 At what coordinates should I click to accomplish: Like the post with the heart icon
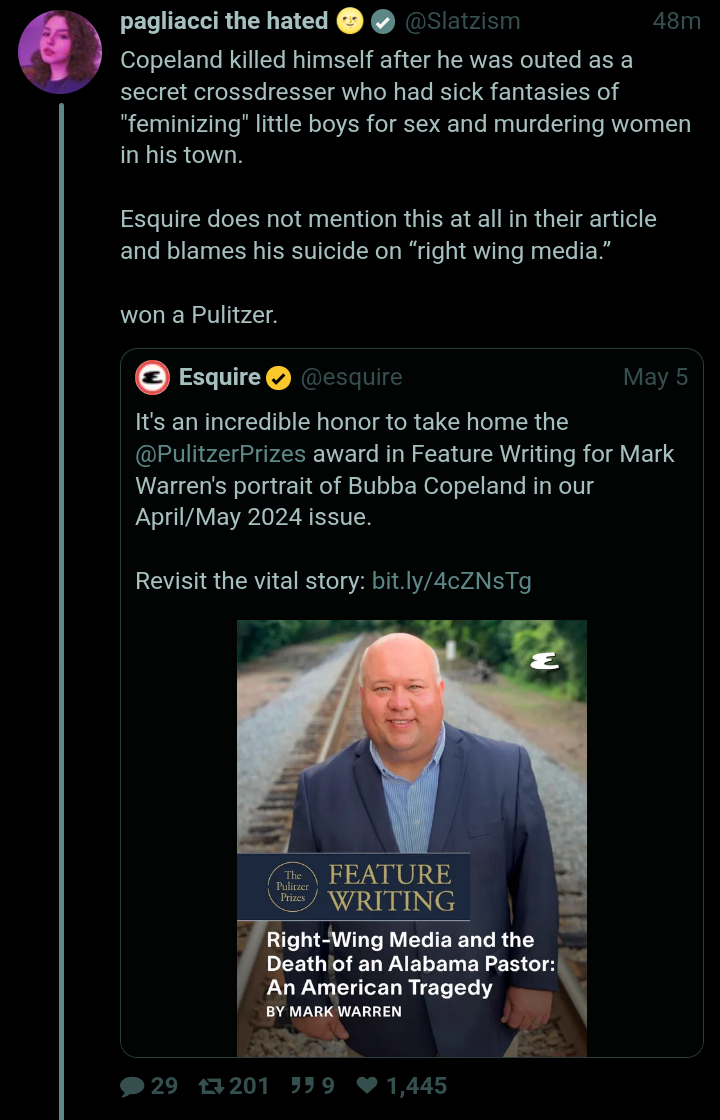(x=367, y=1086)
